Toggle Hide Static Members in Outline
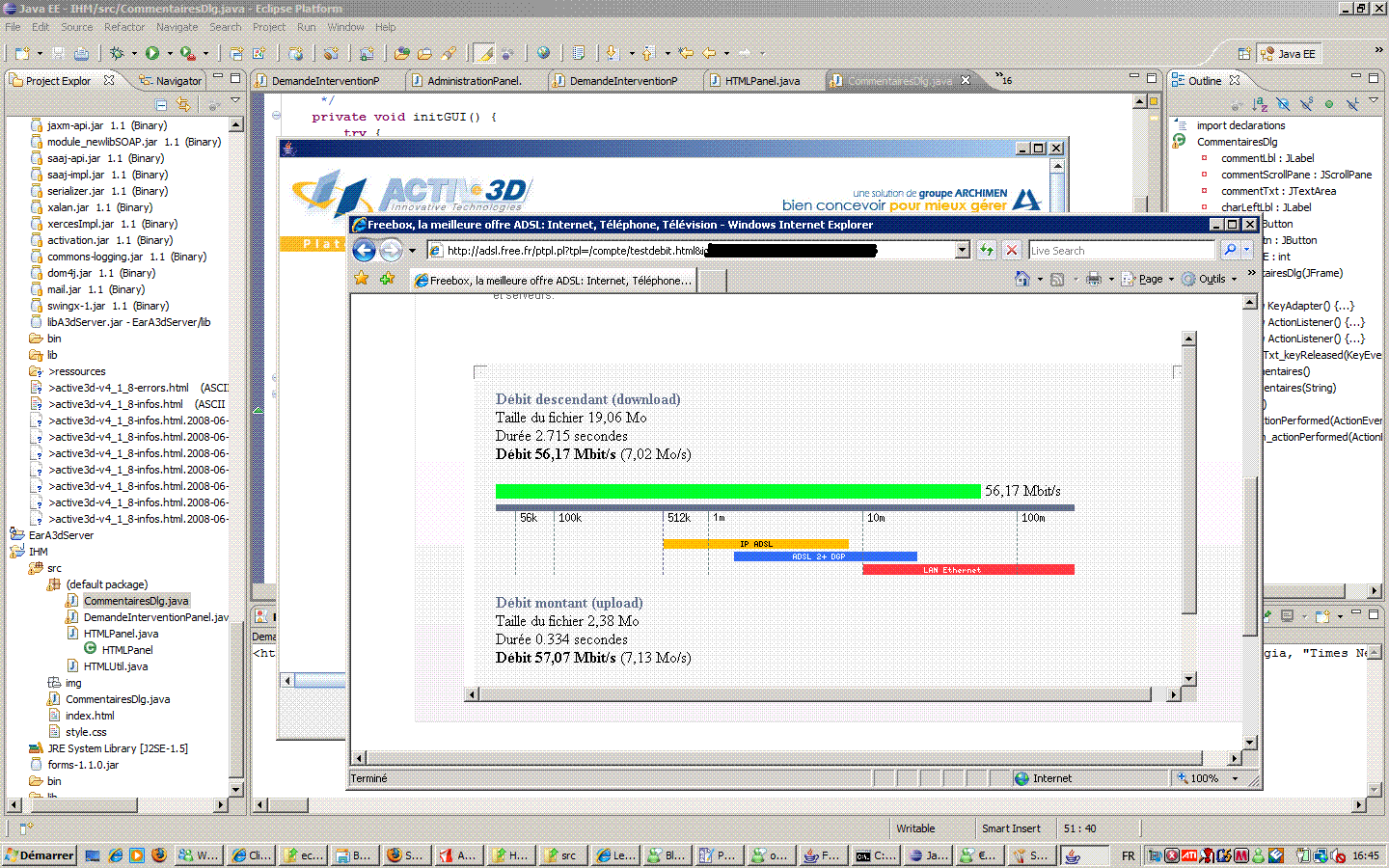The image size is (1389, 868). click(1306, 104)
